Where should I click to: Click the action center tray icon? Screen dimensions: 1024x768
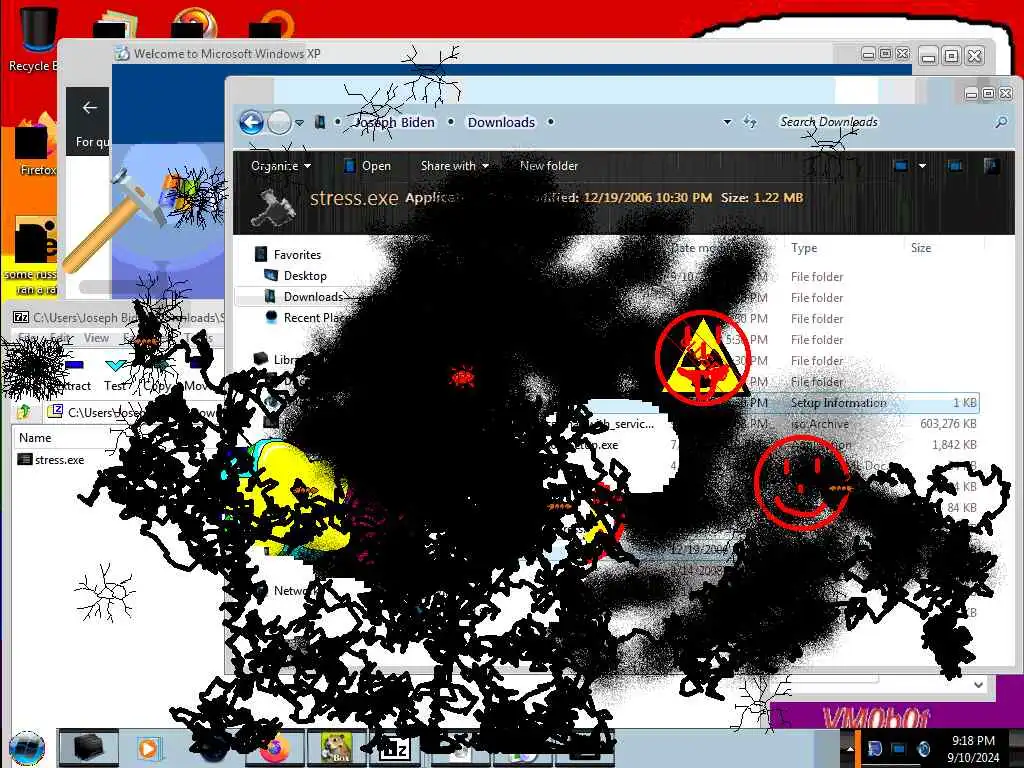tap(874, 749)
